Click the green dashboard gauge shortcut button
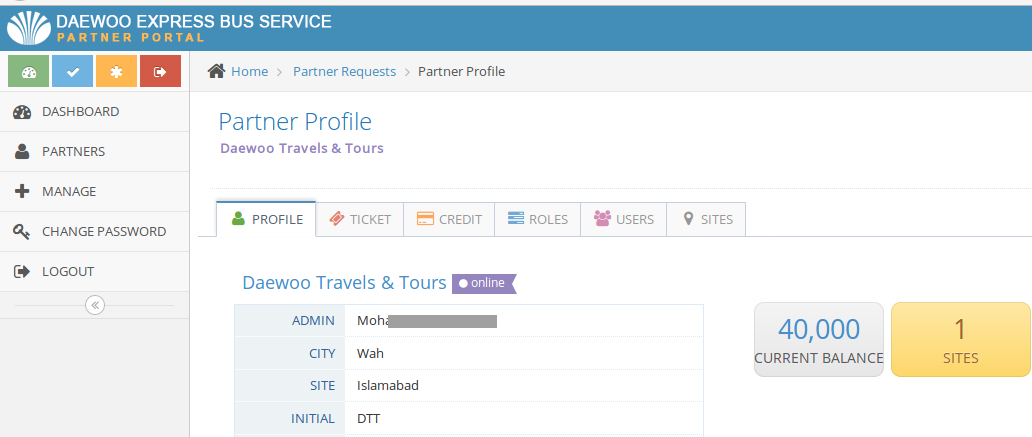The image size is (1032, 437). tap(28, 72)
